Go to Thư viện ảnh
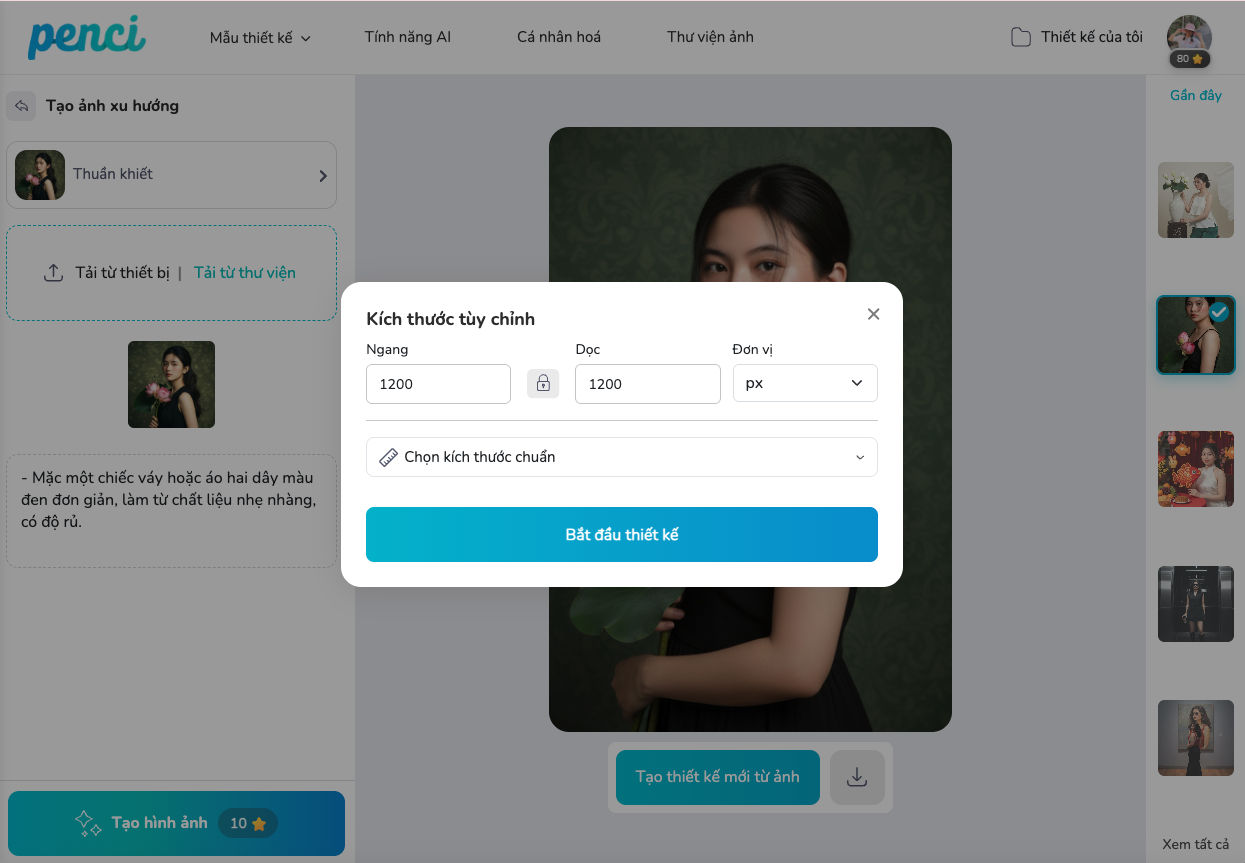Image resolution: width=1245 pixels, height=863 pixels. (710, 37)
